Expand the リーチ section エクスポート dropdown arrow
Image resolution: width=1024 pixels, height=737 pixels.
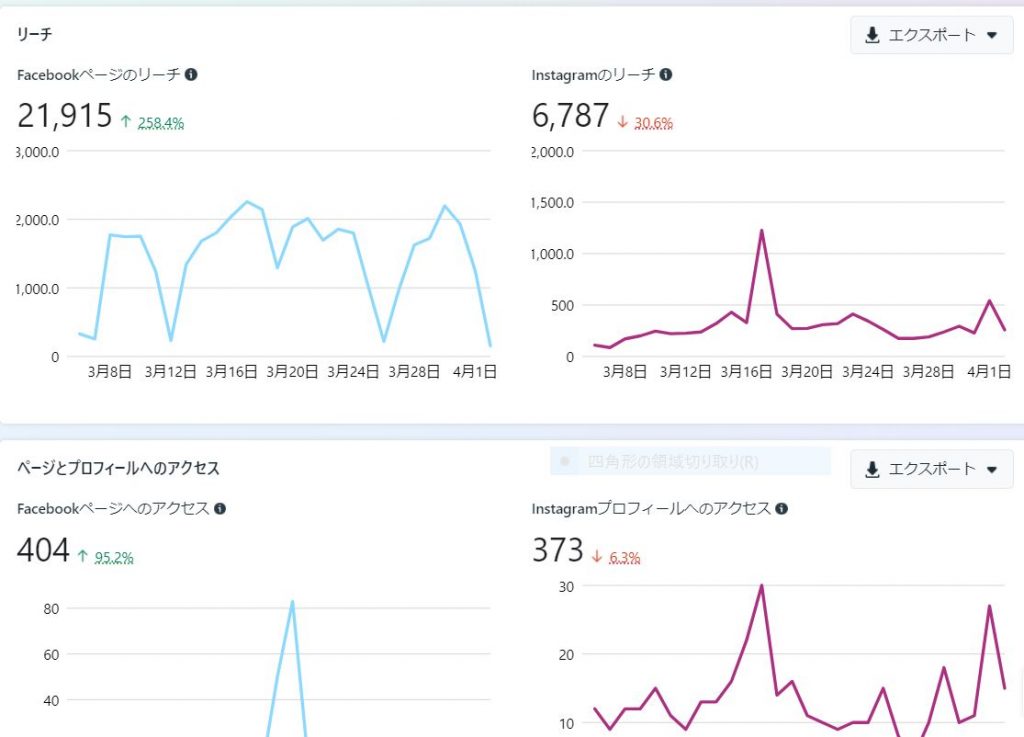992,35
